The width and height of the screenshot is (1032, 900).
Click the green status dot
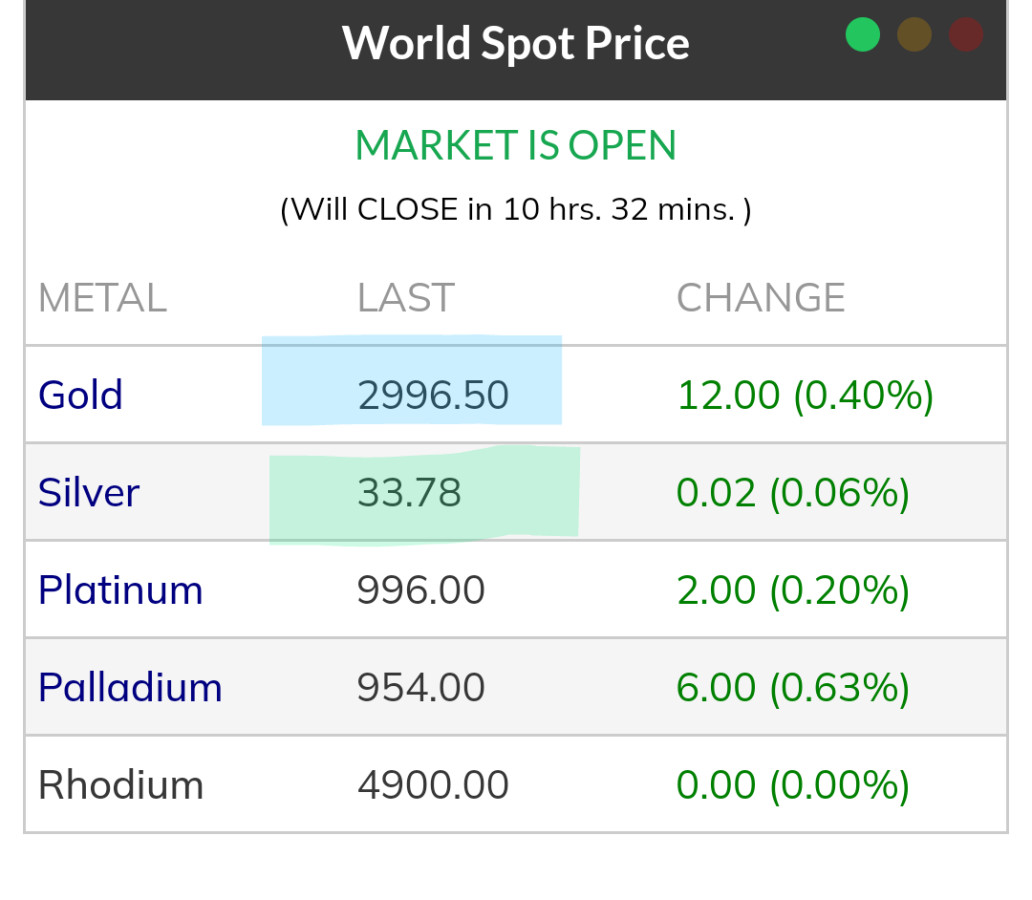(862, 35)
